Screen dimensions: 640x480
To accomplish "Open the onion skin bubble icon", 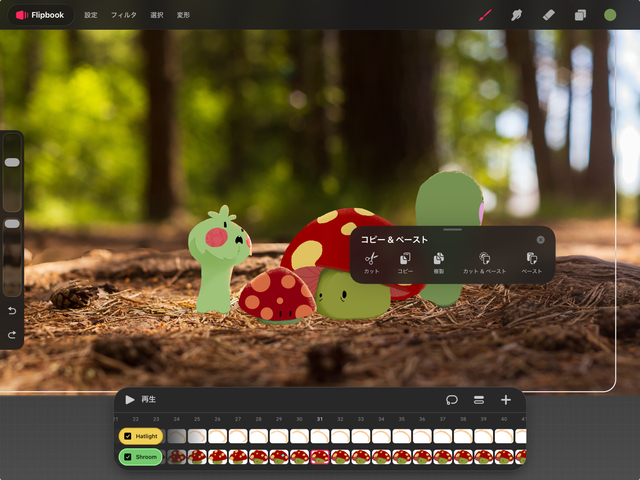I will click(452, 400).
